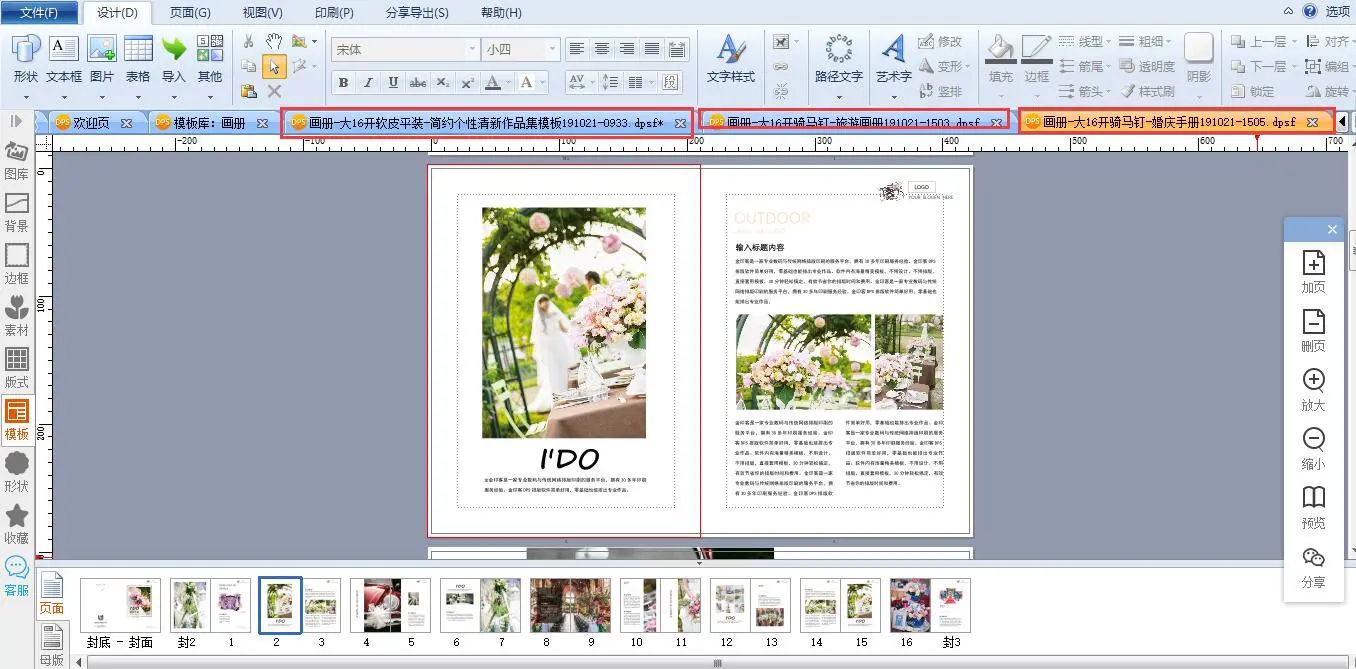Toggle underline text formatting
Screen dimensions: 1356x669
pyautogui.click(x=393, y=83)
